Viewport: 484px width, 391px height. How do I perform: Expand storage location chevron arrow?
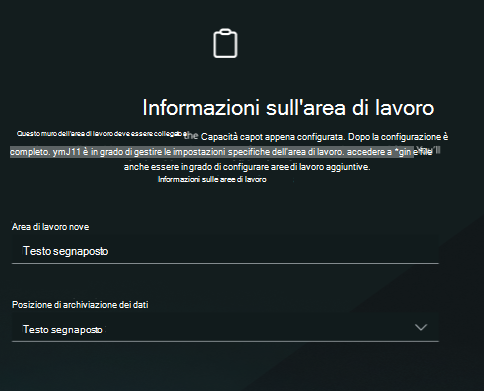(421, 327)
